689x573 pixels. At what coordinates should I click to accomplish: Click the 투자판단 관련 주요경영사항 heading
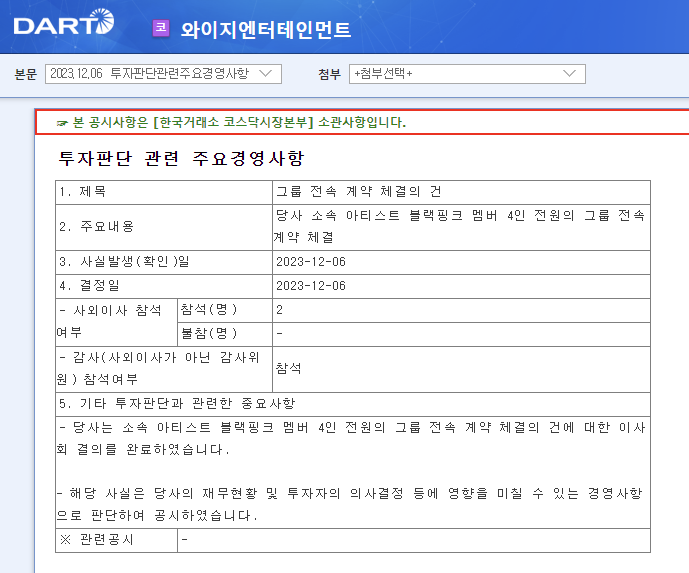click(x=181, y=158)
